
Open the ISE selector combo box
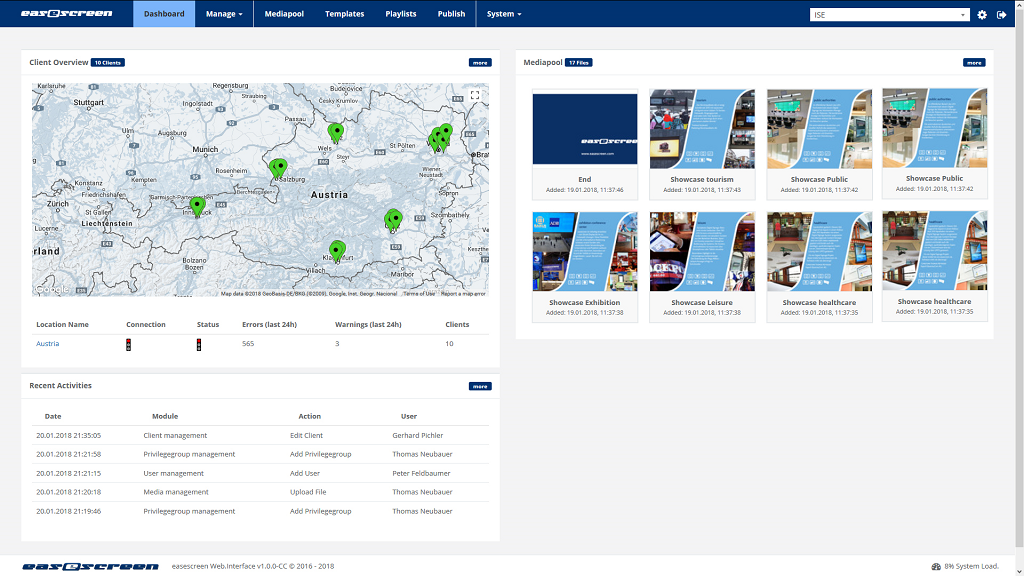click(889, 15)
